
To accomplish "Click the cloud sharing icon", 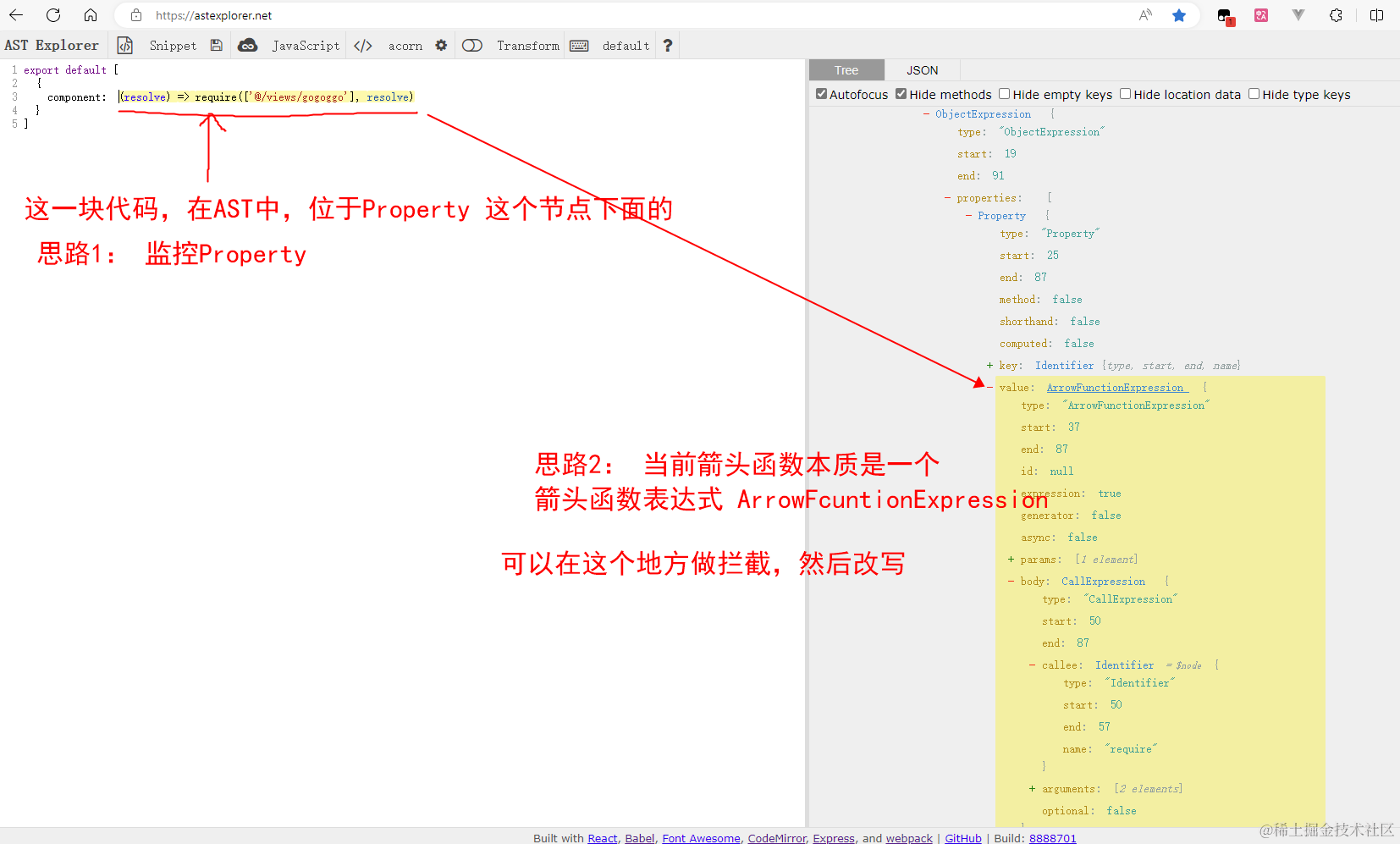I will click(248, 45).
